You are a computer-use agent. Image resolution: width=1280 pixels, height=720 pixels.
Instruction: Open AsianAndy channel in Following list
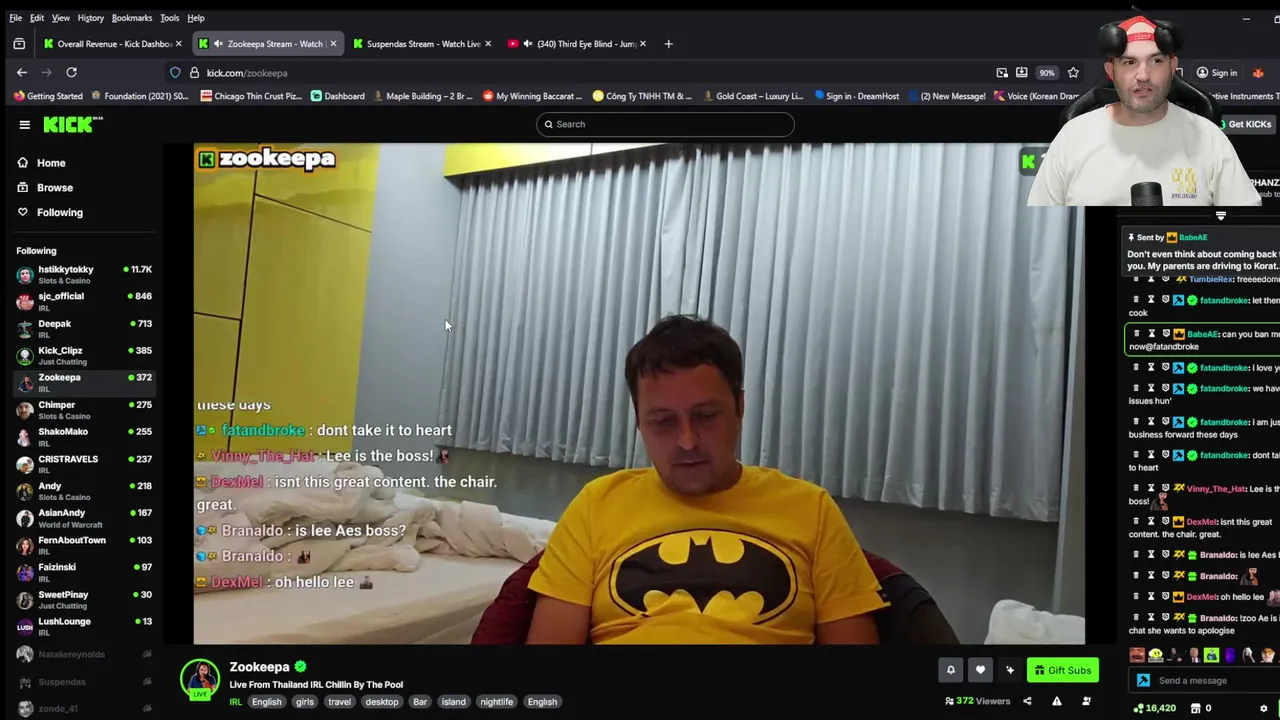(x=84, y=517)
